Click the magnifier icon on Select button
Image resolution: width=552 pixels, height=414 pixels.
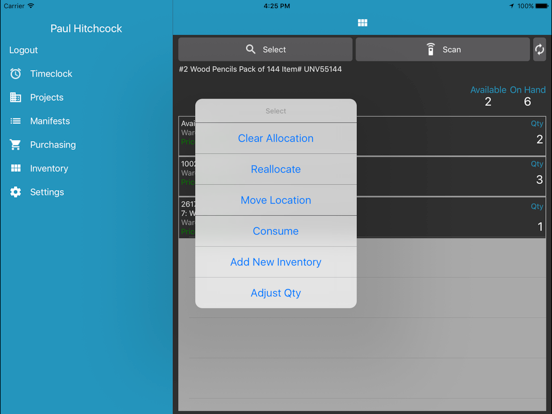tap(250, 49)
